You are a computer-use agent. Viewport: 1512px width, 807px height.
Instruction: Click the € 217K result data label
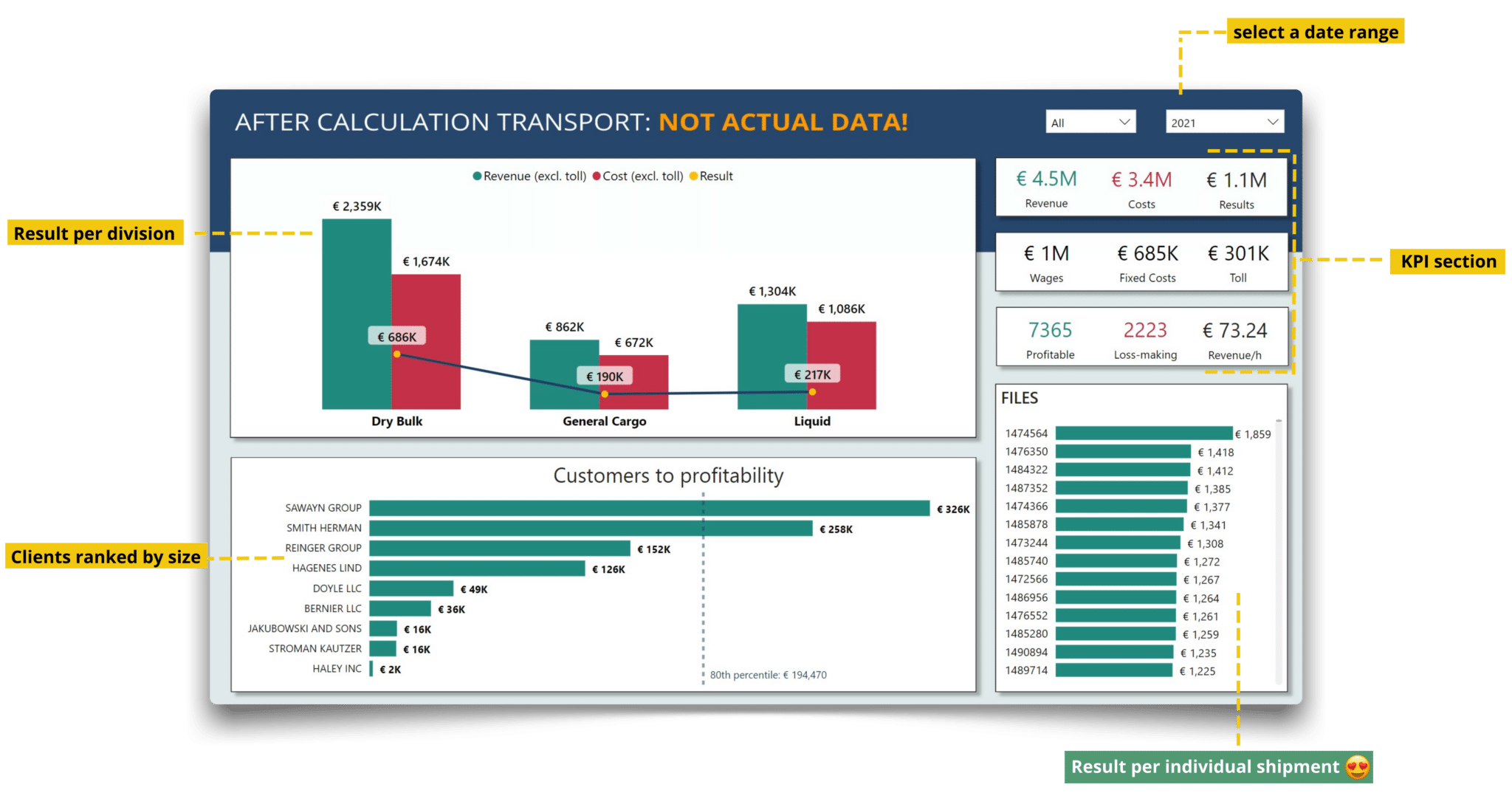812,374
